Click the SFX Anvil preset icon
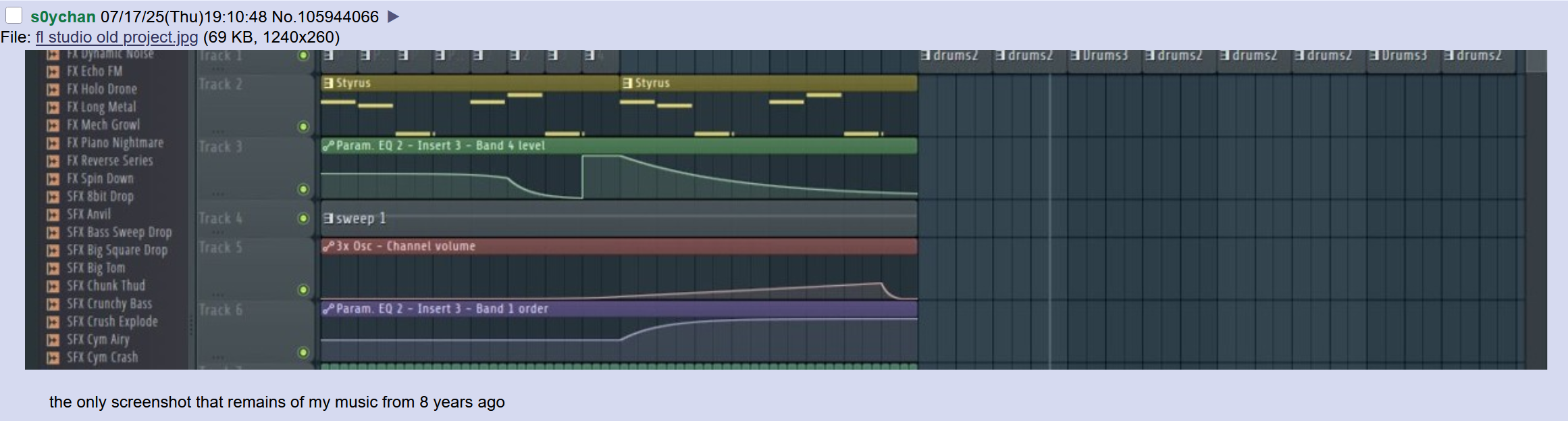This screenshot has height=421, width=1568. 53,215
